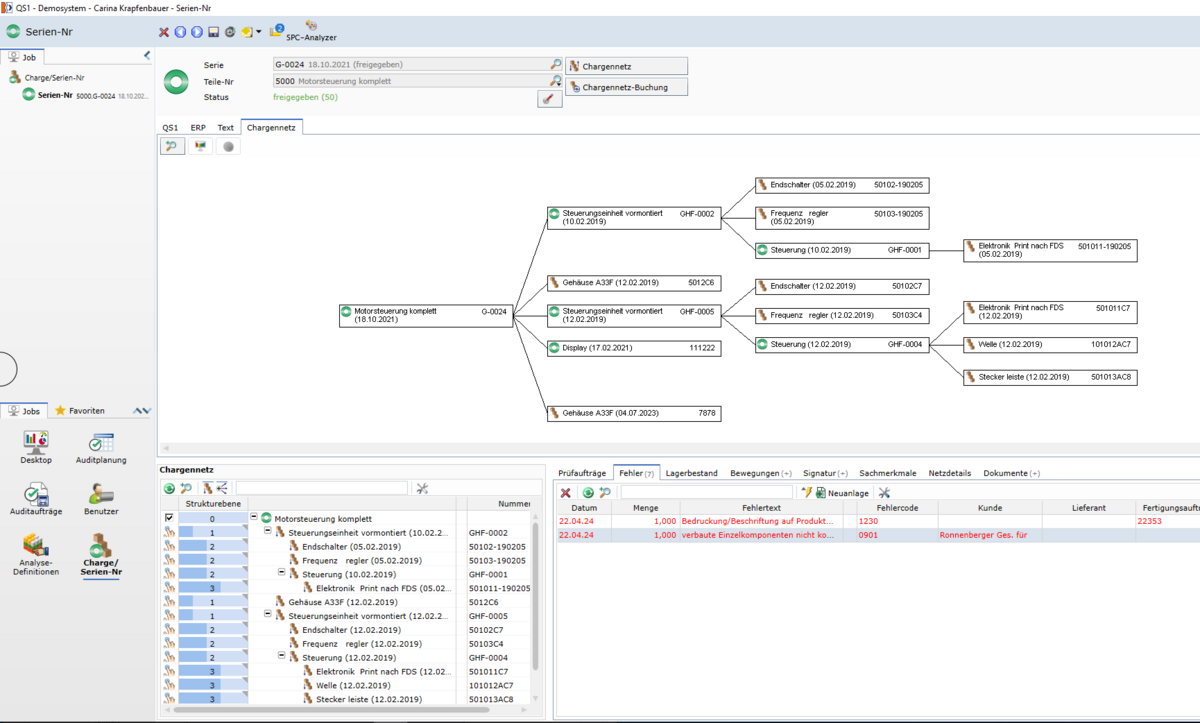This screenshot has height=723, width=1200.
Task: Open the Auditplanung icon
Action: tap(101, 448)
